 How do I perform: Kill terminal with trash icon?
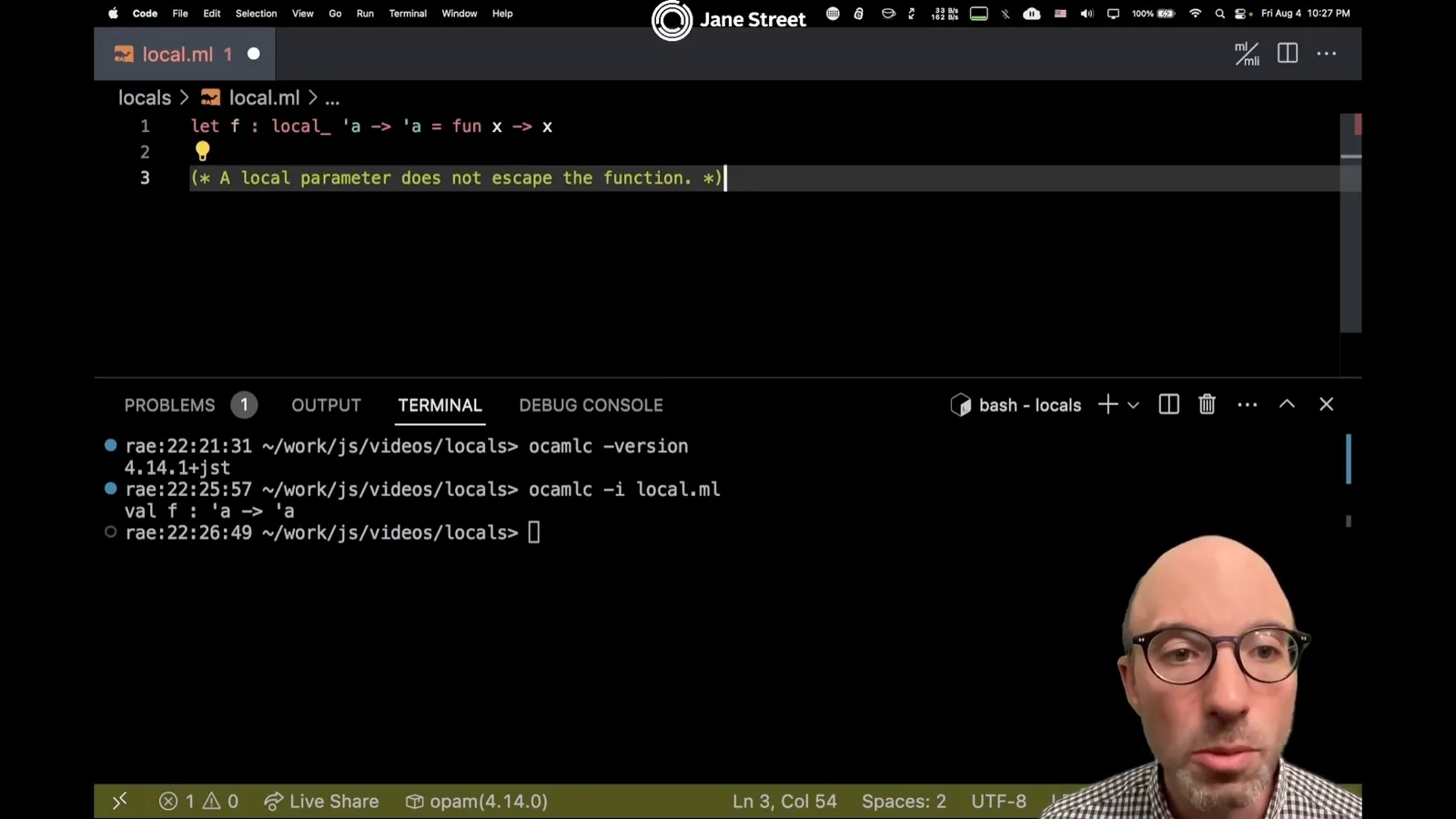click(x=1207, y=404)
